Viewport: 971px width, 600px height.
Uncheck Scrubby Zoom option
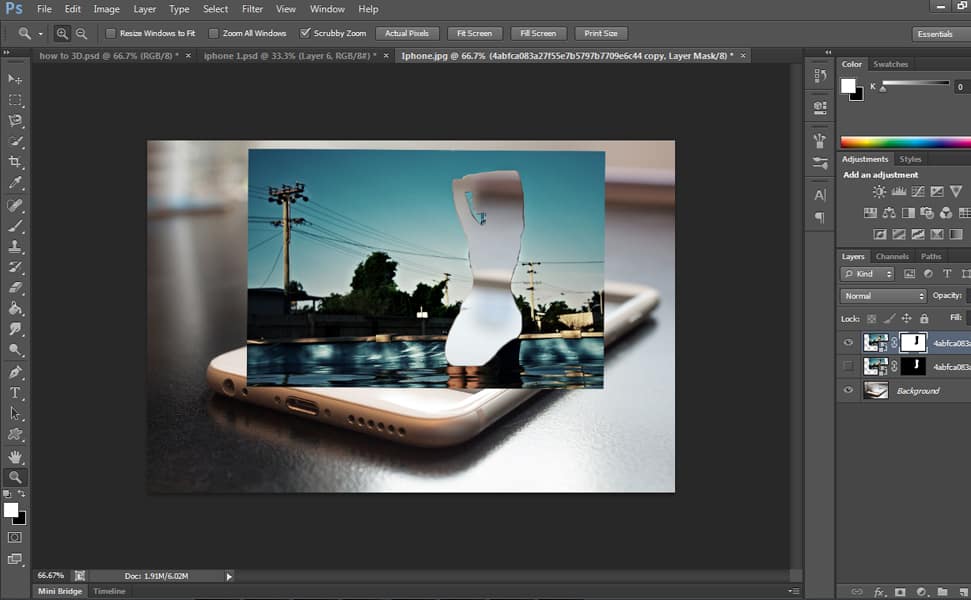[305, 33]
